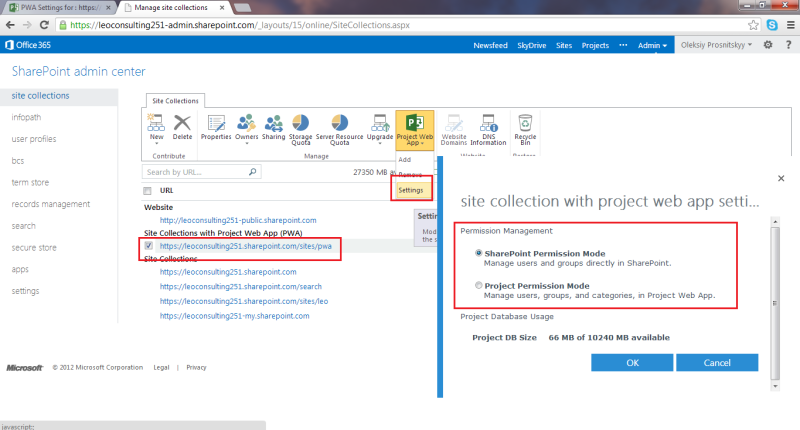Viewport: 800px width, 430px height.
Task: Click the Upgrade ribbon icon
Action: click(x=380, y=123)
